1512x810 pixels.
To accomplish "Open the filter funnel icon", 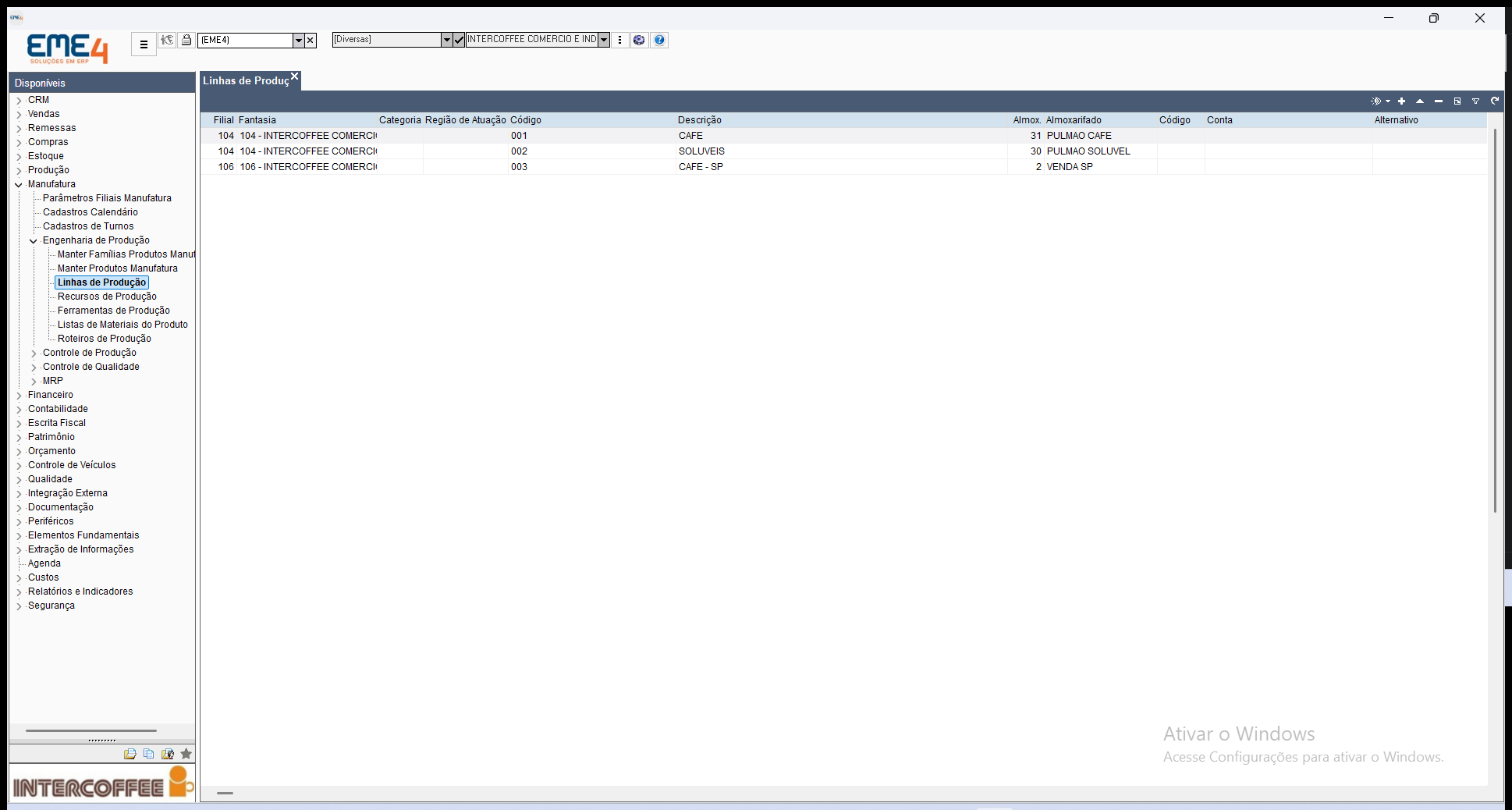I will point(1476,101).
